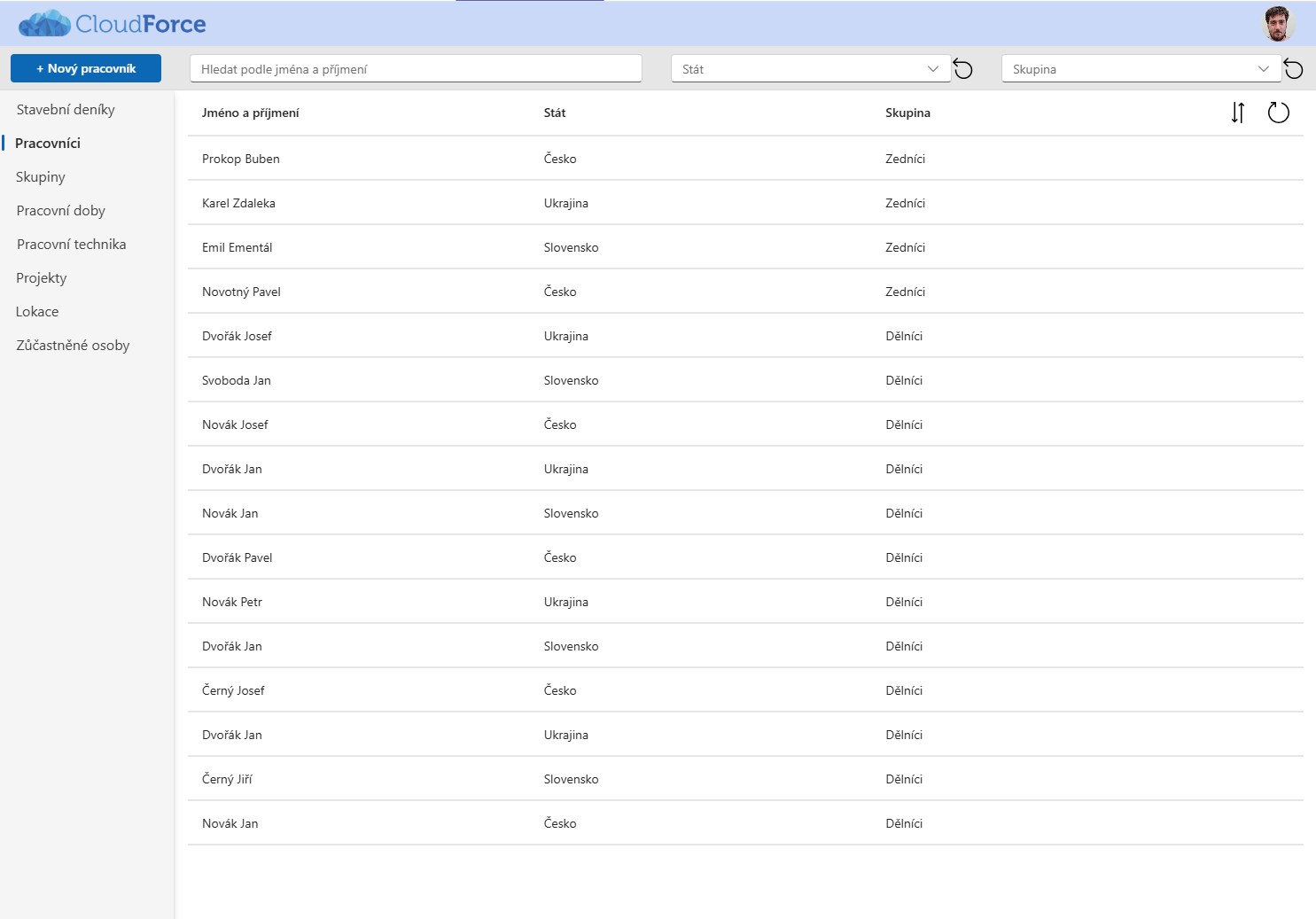
Task: Open Pracovní technika menu item
Action: [x=72, y=245]
